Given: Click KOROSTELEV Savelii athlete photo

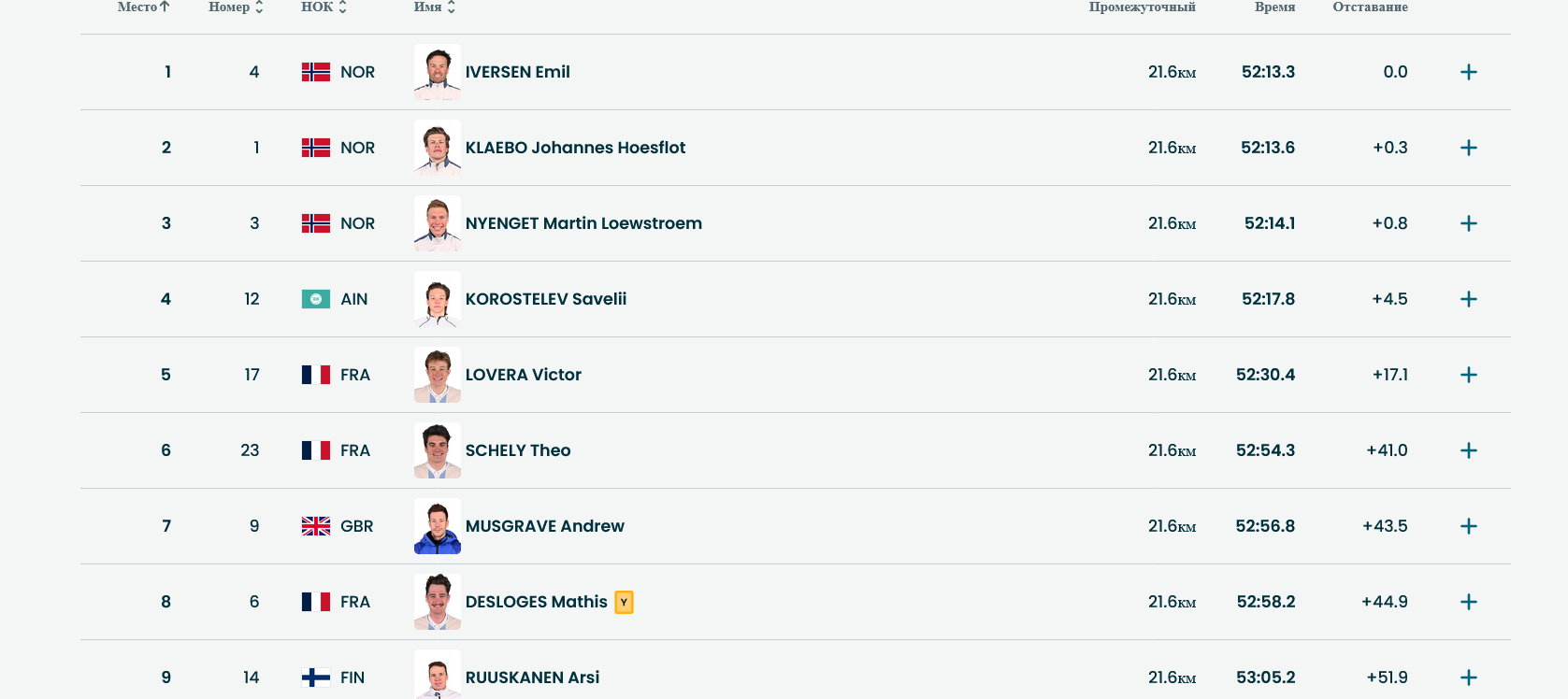Looking at the screenshot, I should 437,299.
